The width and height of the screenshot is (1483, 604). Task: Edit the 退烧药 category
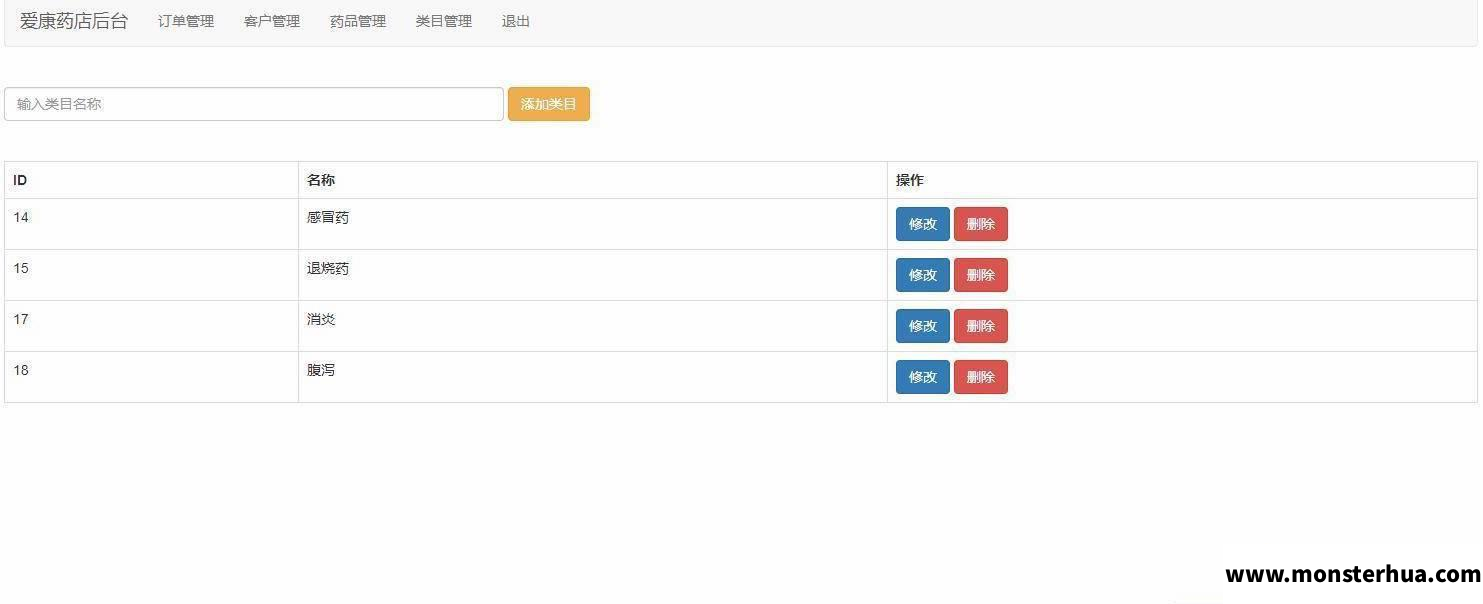[922, 275]
